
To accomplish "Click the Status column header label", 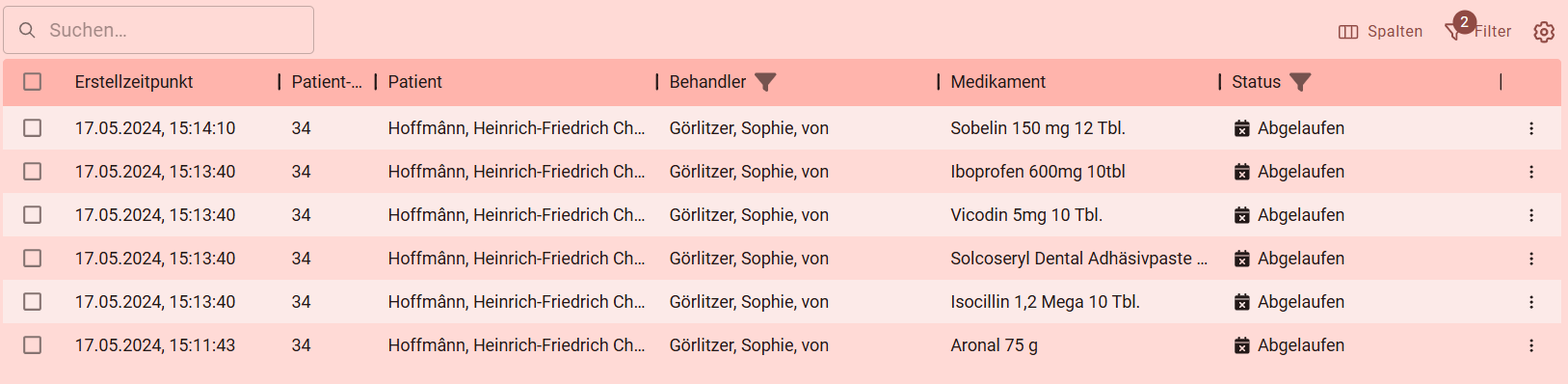I will (x=1256, y=82).
